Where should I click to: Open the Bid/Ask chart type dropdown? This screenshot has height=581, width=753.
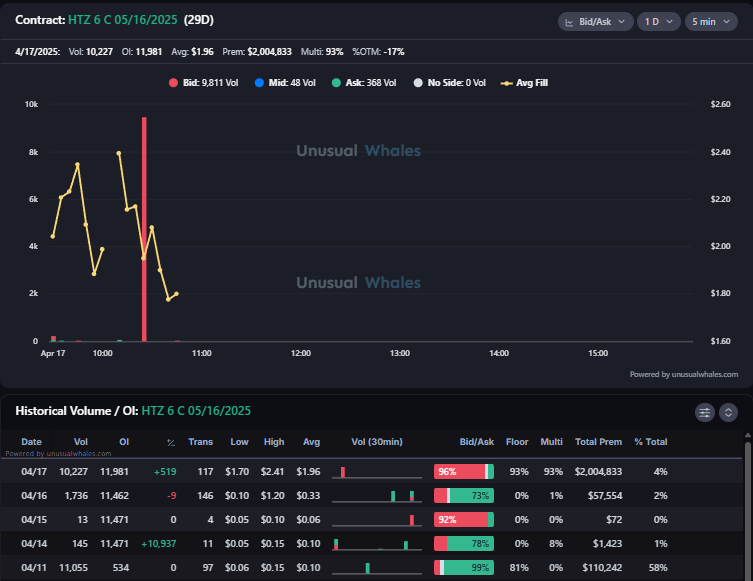click(595, 22)
